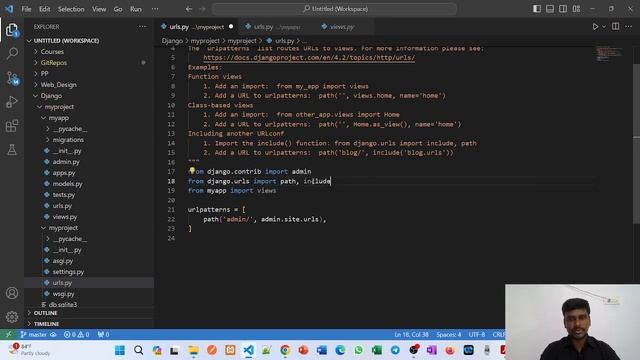Viewport: 640px width, 360px height.
Task: Go forward with the navigation arrow
Action: [202, 9]
